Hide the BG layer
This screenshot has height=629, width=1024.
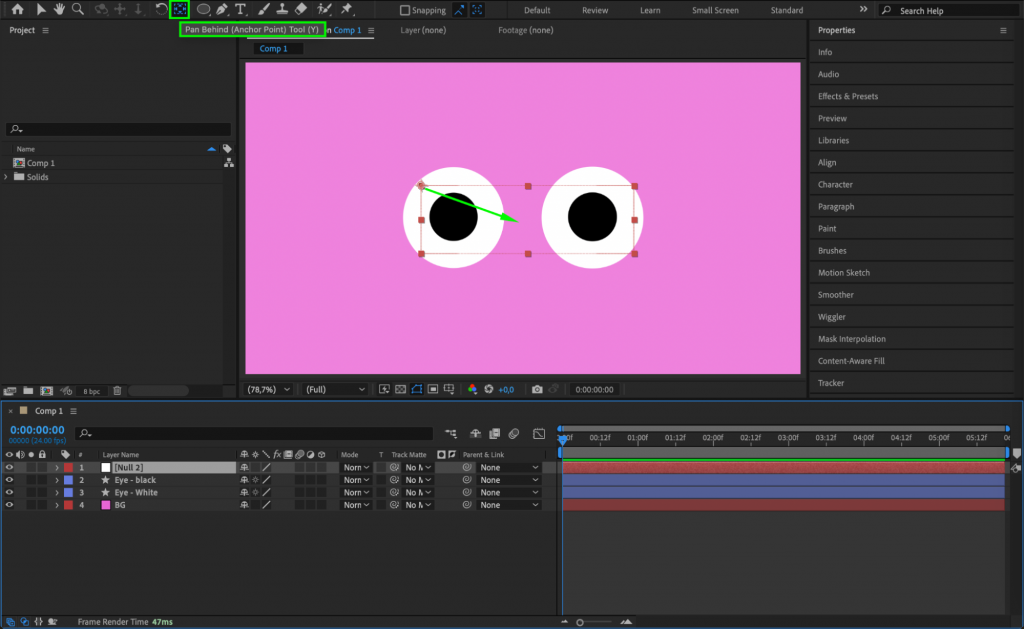(x=9, y=505)
